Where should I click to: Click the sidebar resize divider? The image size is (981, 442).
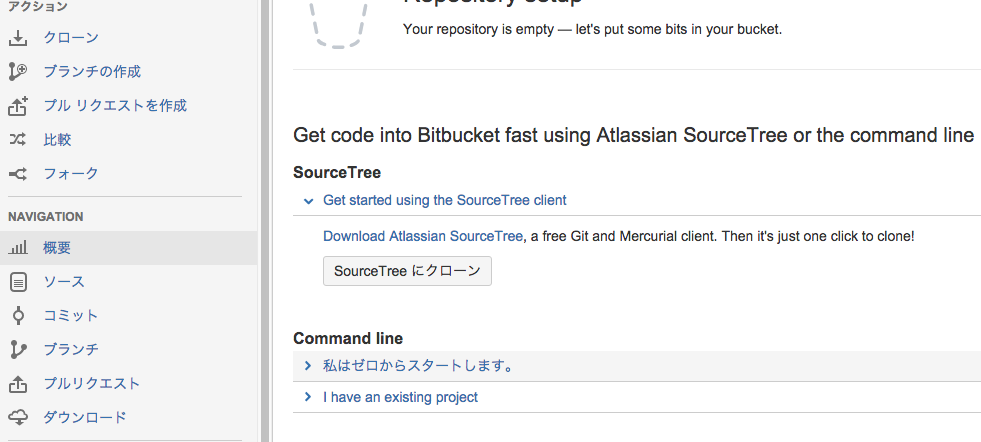click(x=265, y=221)
